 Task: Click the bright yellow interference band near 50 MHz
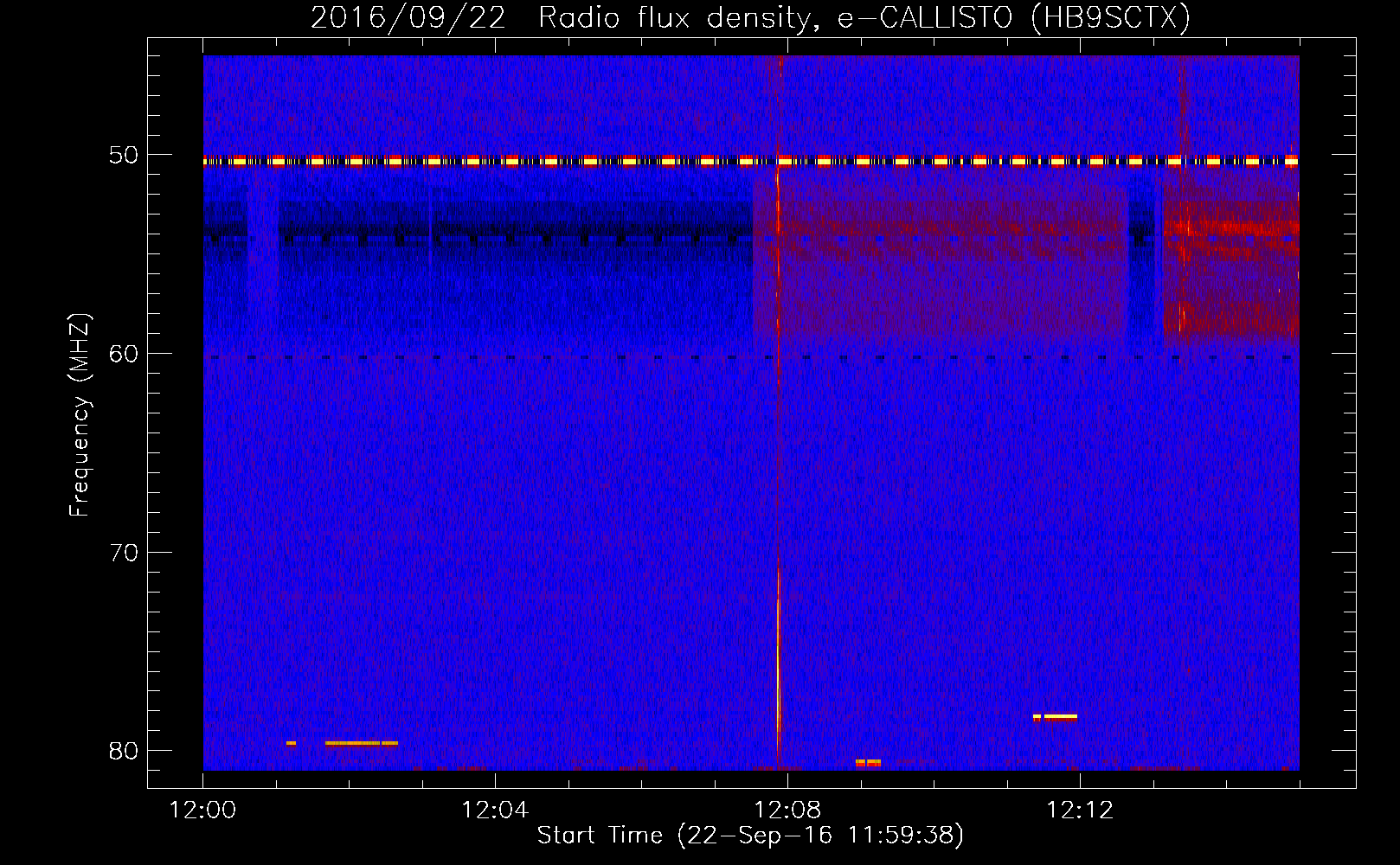(x=751, y=161)
